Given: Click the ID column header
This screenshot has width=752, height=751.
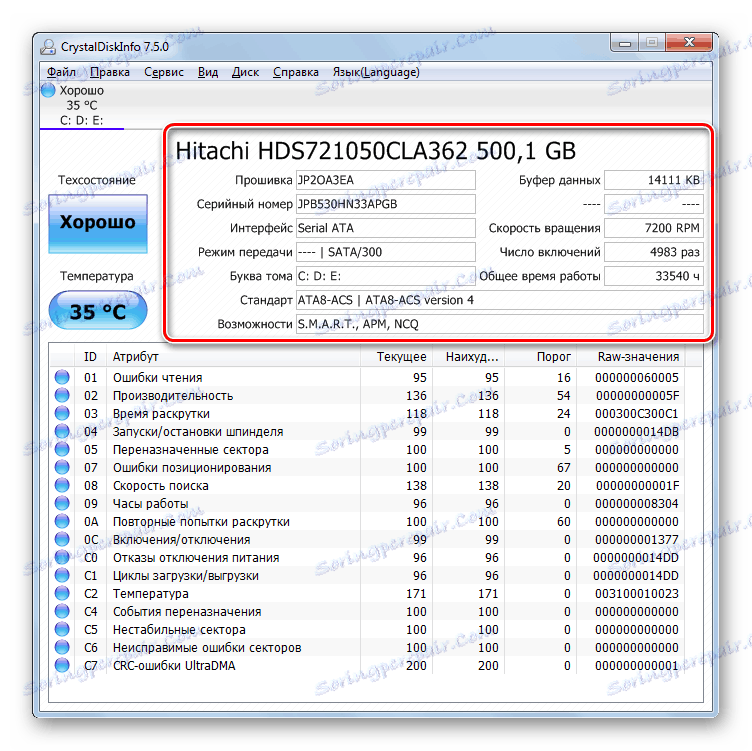Looking at the screenshot, I should 90,356.
